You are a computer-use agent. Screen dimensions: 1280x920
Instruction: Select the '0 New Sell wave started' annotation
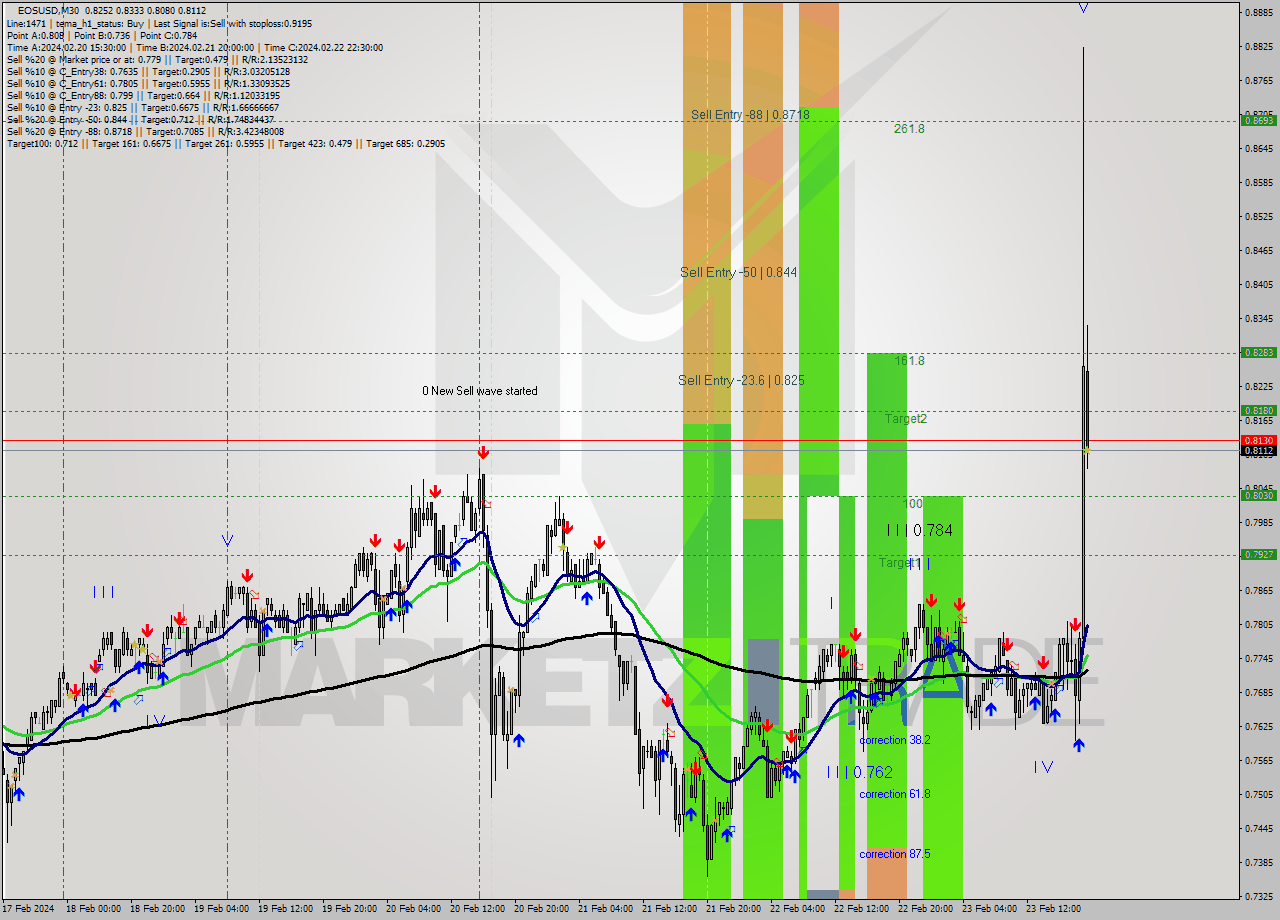479,391
